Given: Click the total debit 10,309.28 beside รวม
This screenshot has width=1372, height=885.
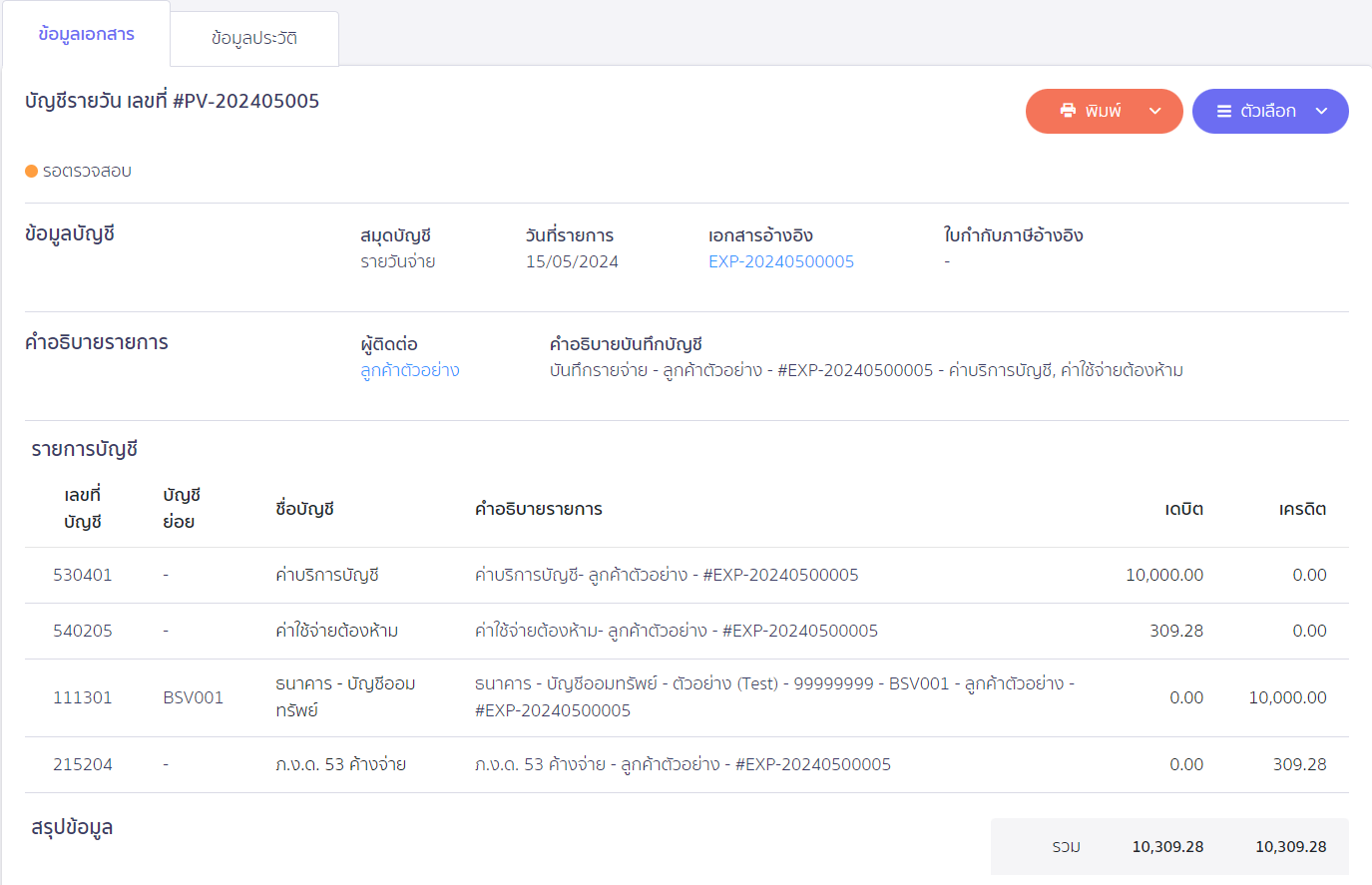Looking at the screenshot, I should pyautogui.click(x=1167, y=846).
